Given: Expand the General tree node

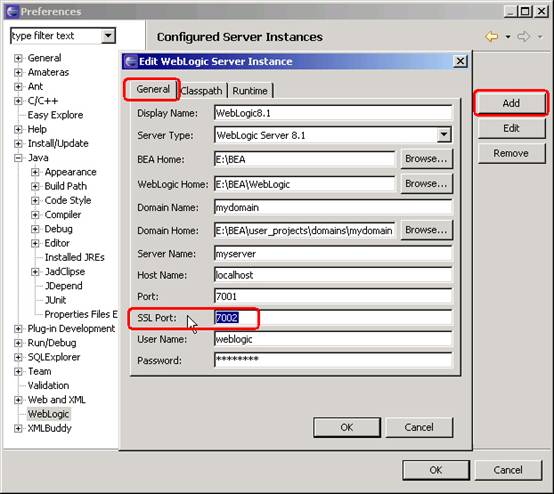Looking at the screenshot, I should coord(18,58).
